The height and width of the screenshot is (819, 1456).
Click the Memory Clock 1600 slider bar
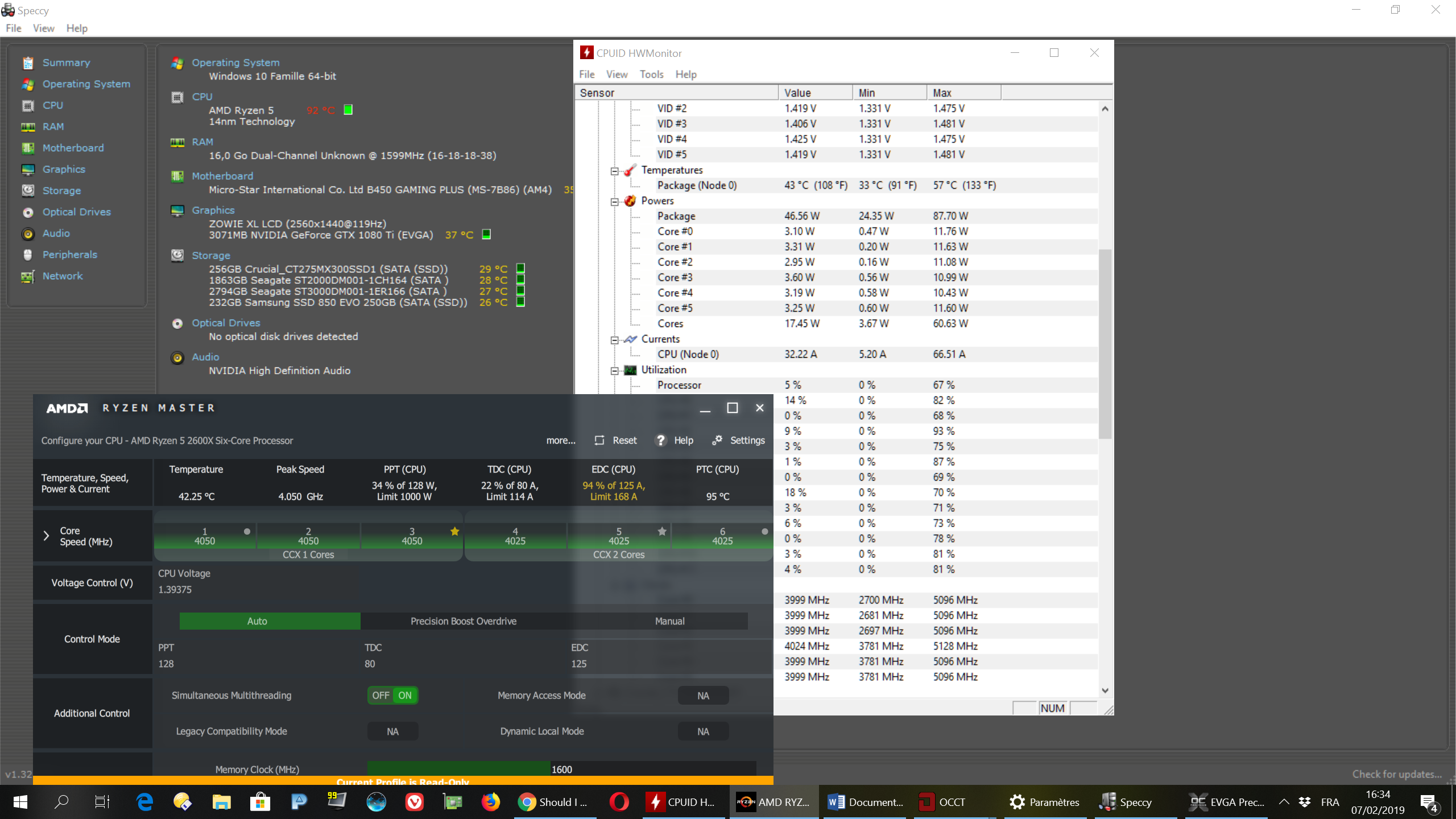pos(562,769)
